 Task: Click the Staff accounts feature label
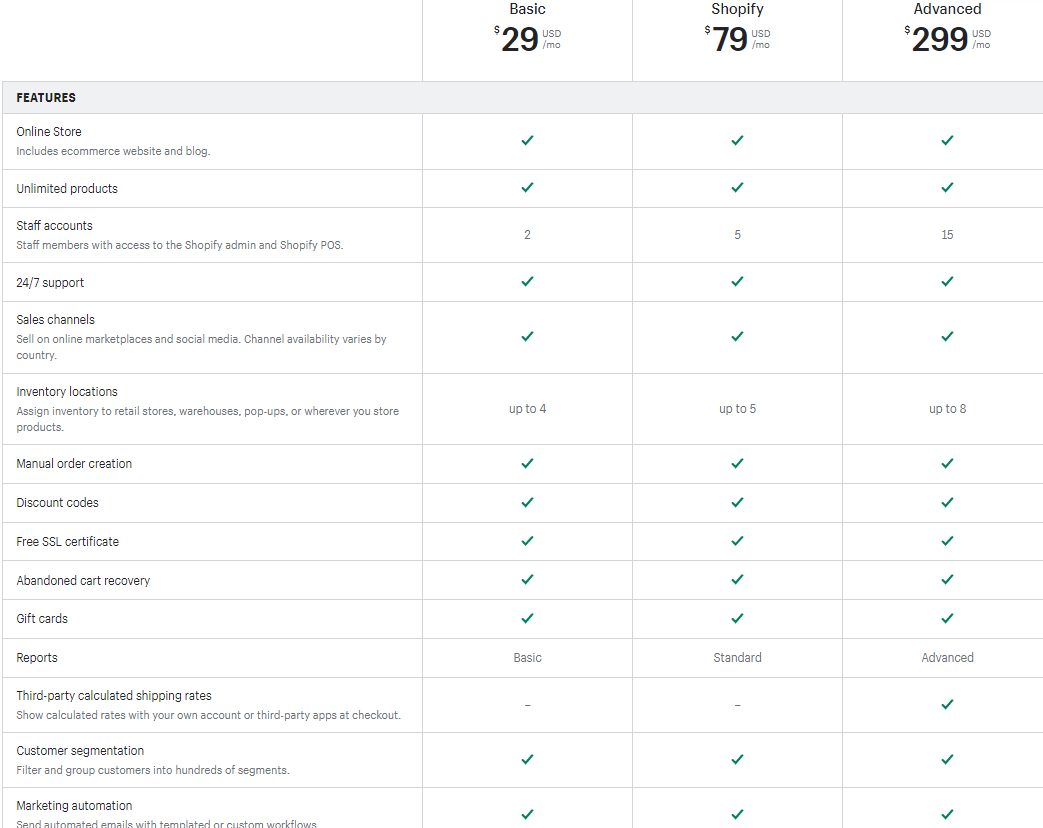click(x=55, y=225)
